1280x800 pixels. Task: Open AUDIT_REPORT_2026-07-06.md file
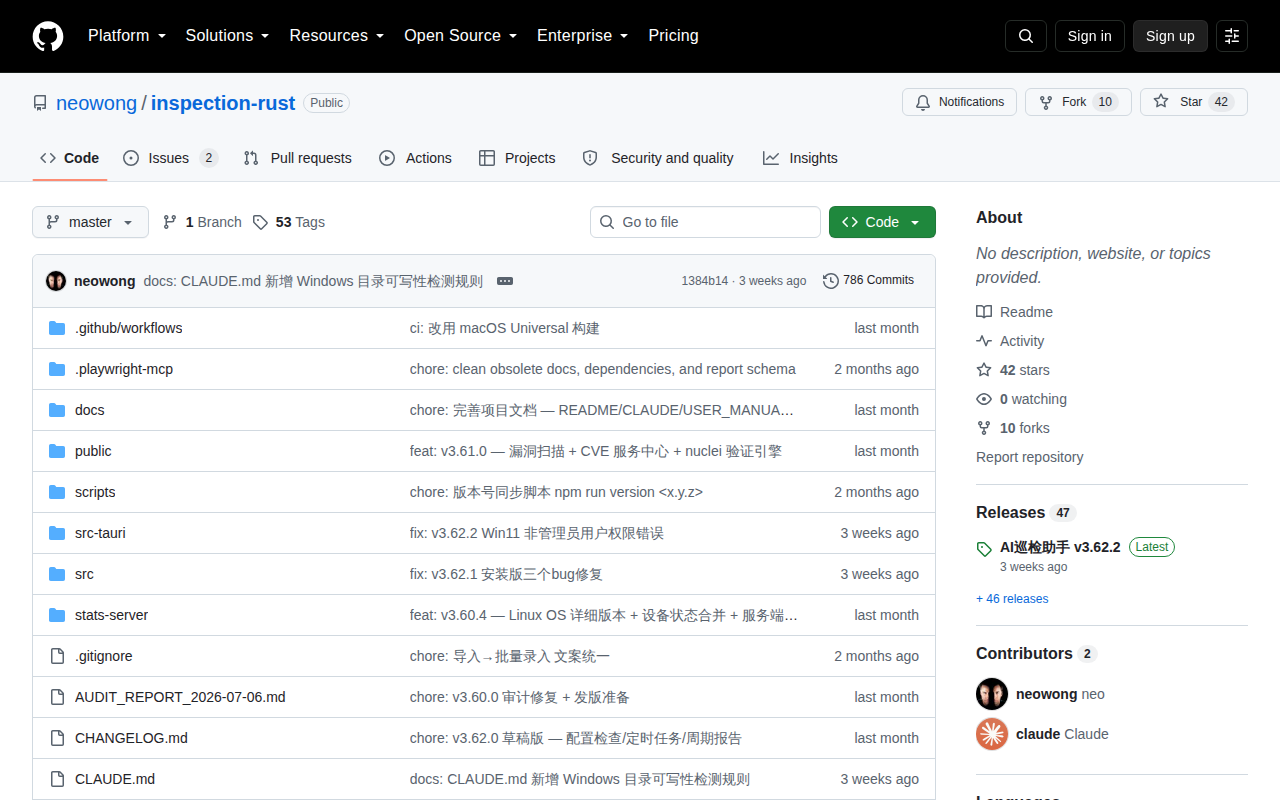click(180, 697)
